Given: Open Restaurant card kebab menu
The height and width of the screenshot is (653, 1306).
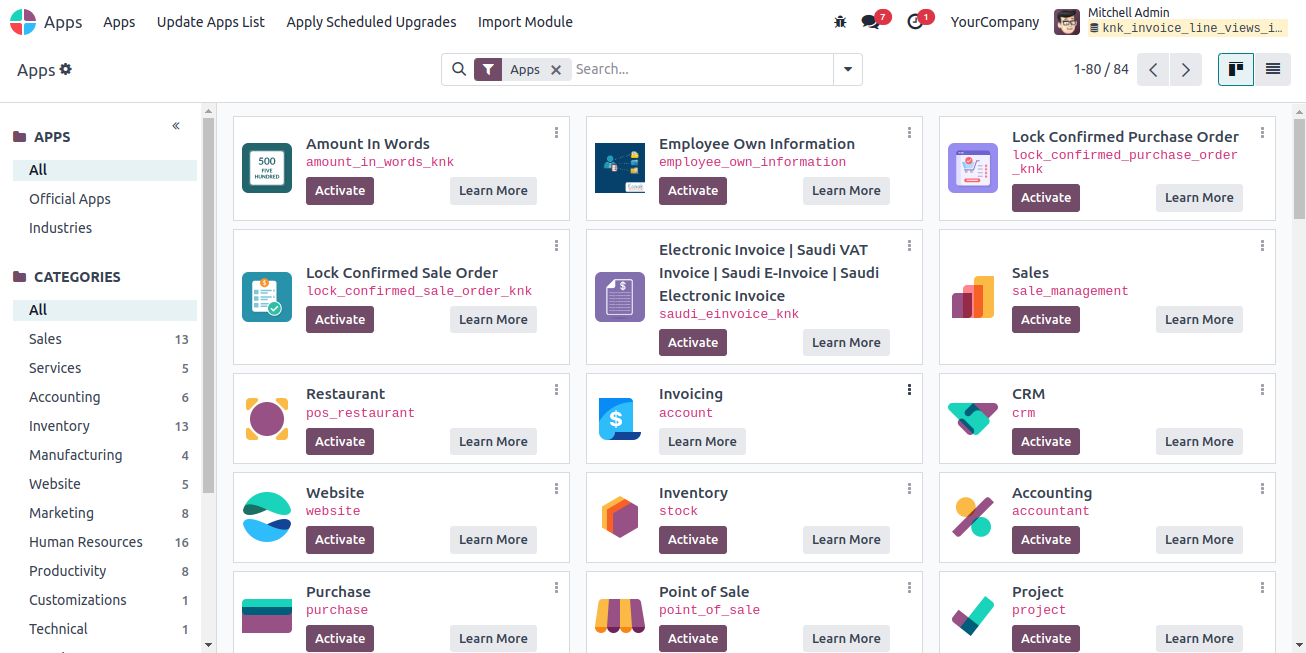Looking at the screenshot, I should click(557, 389).
